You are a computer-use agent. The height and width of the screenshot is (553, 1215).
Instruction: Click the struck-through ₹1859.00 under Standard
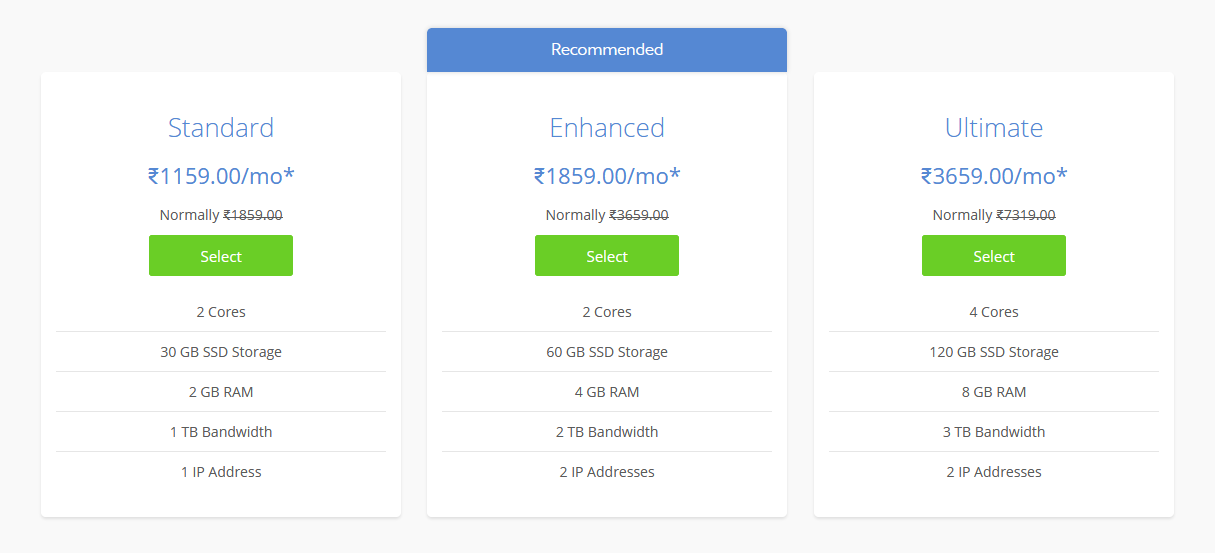[252, 215]
